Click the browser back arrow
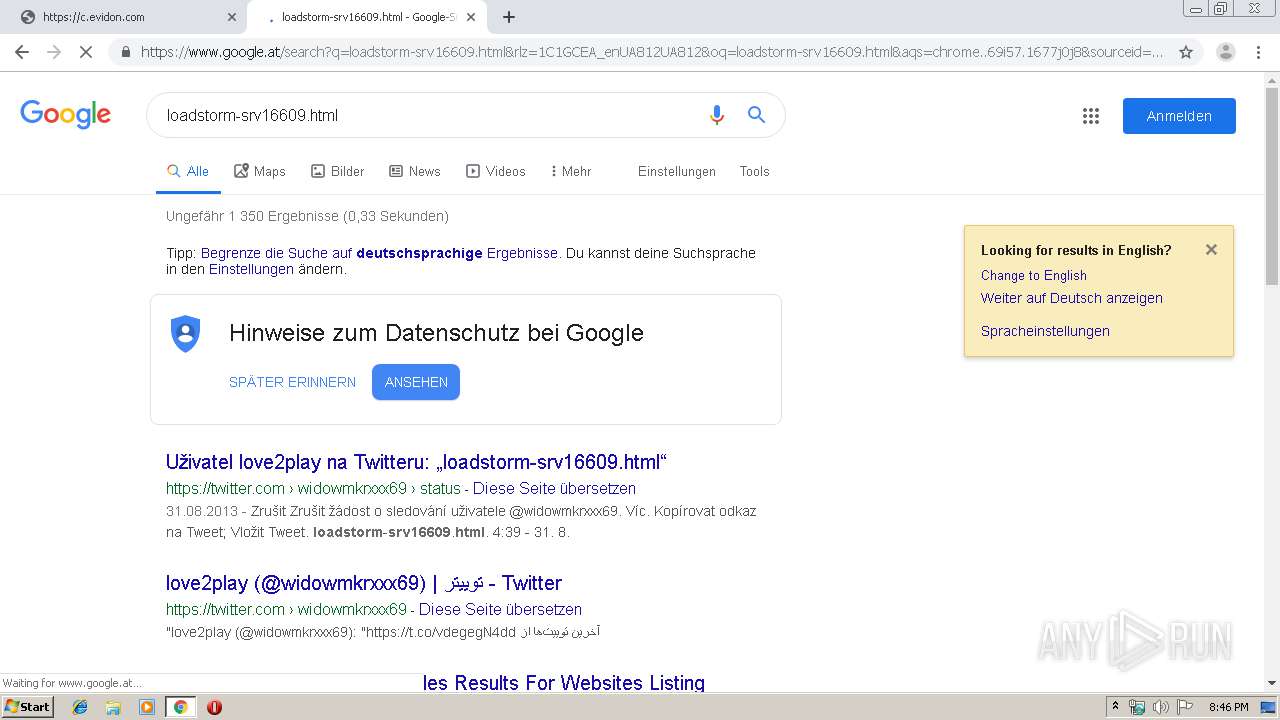Image resolution: width=1280 pixels, height=720 pixels. click(x=22, y=52)
